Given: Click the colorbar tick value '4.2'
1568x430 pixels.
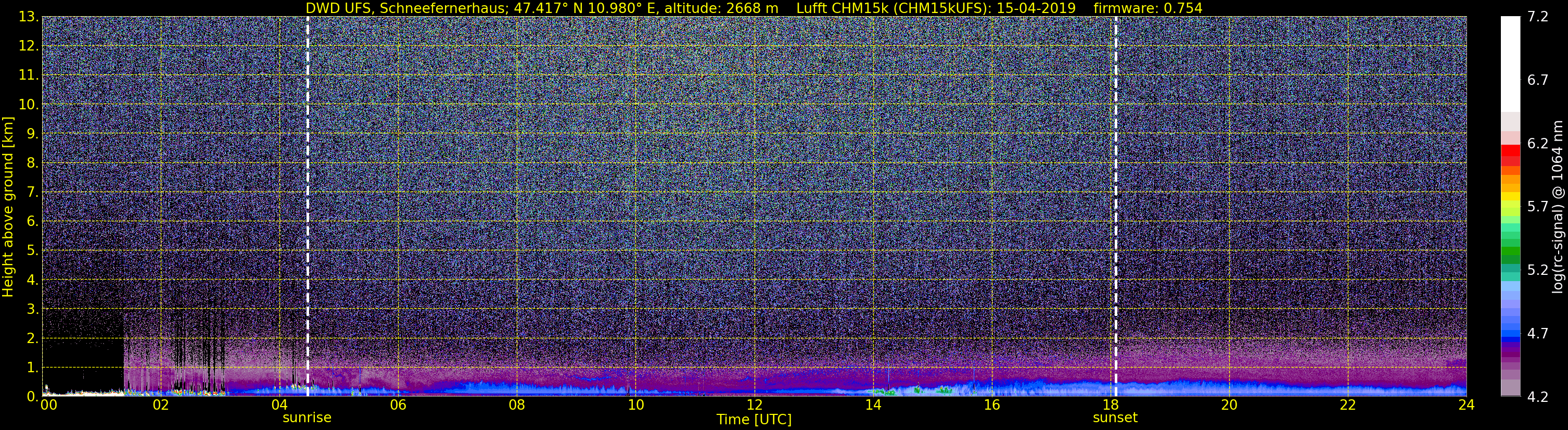Looking at the screenshot, I should [1538, 397].
